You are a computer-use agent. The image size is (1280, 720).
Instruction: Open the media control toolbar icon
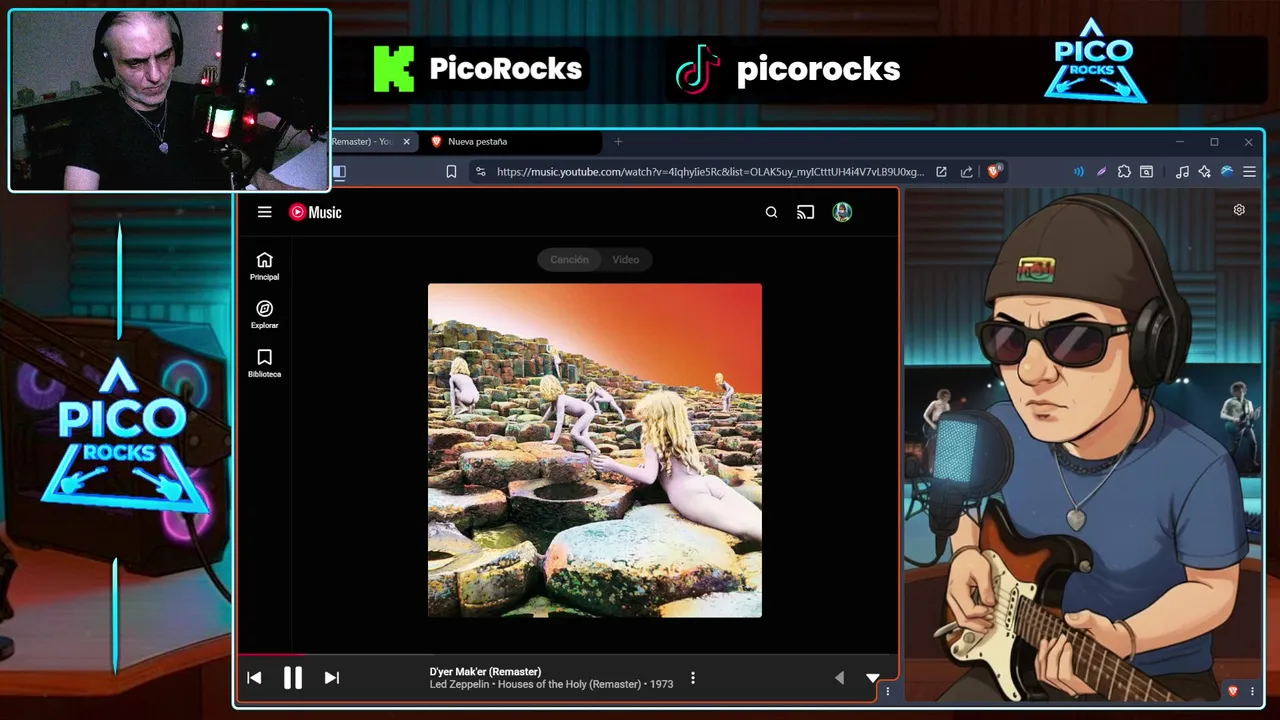pyautogui.click(x=1147, y=172)
